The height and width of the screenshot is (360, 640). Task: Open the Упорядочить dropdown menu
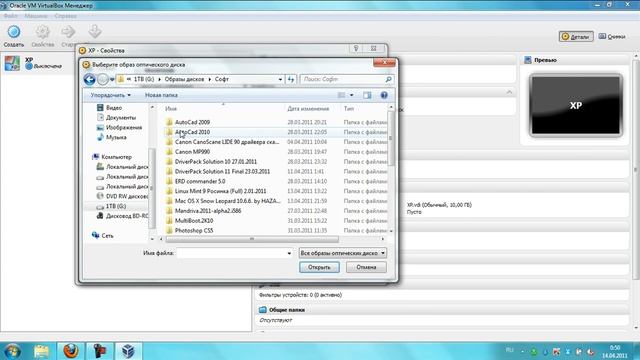(111, 95)
